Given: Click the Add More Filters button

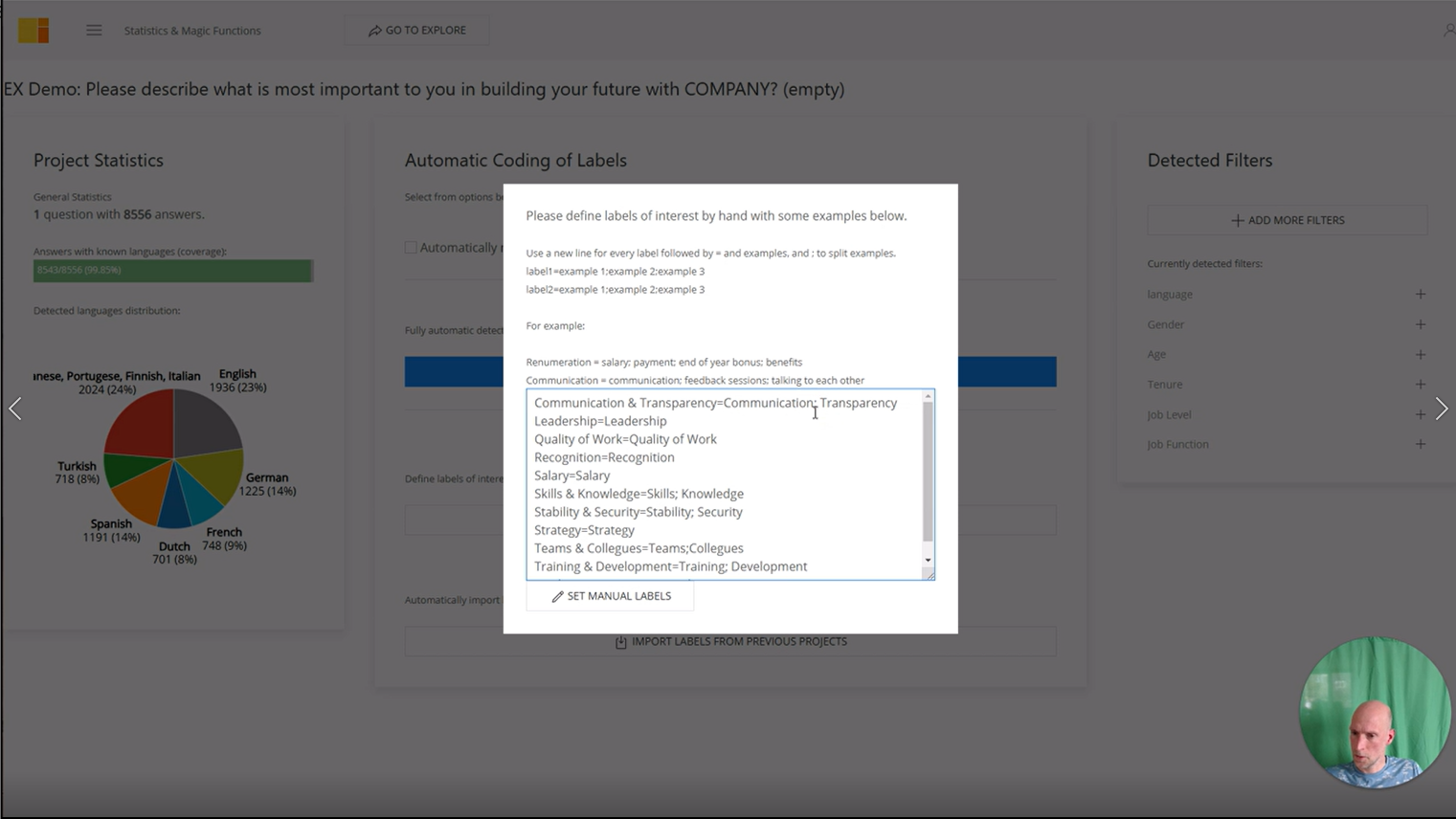Looking at the screenshot, I should pos(1287,220).
